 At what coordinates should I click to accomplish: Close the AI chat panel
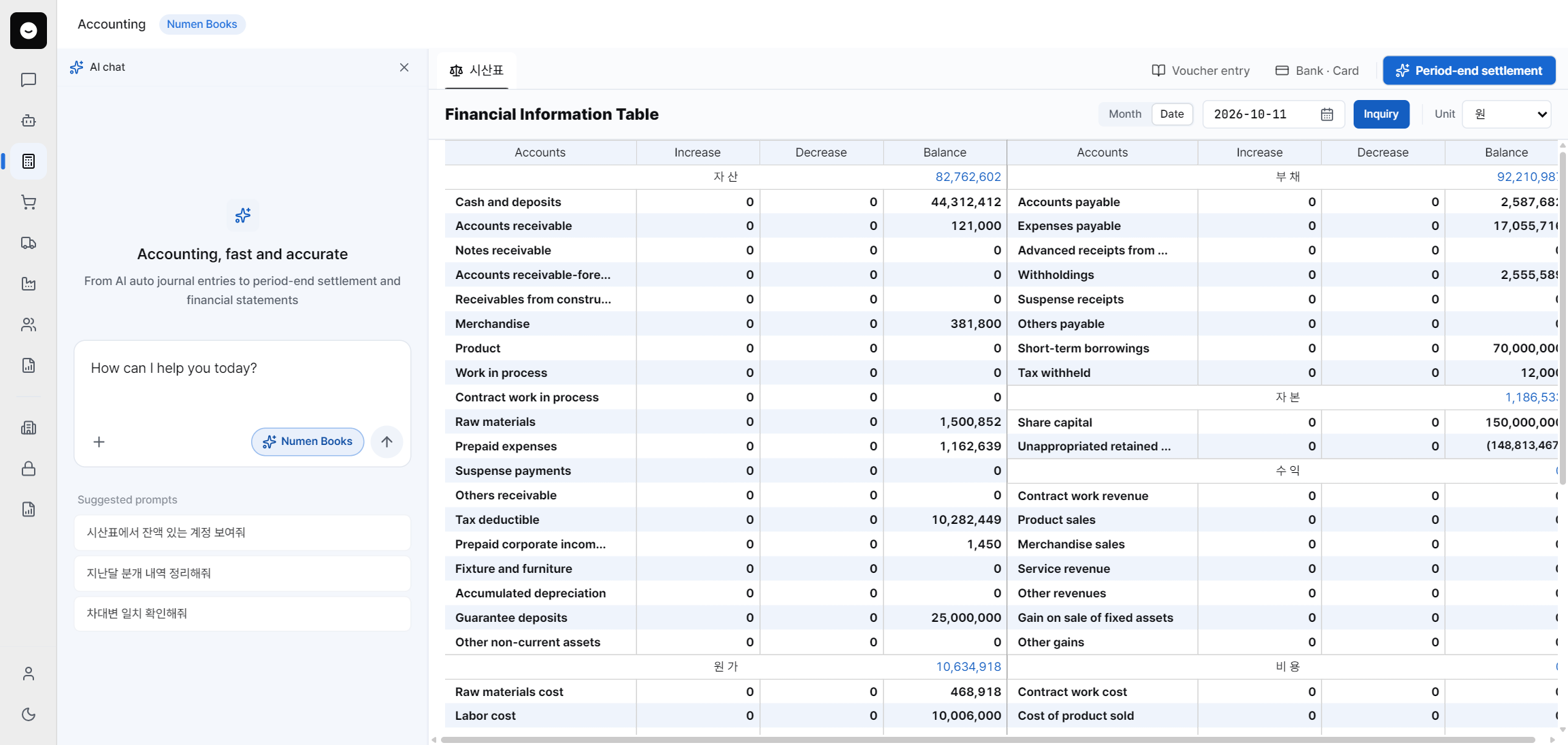coord(404,67)
